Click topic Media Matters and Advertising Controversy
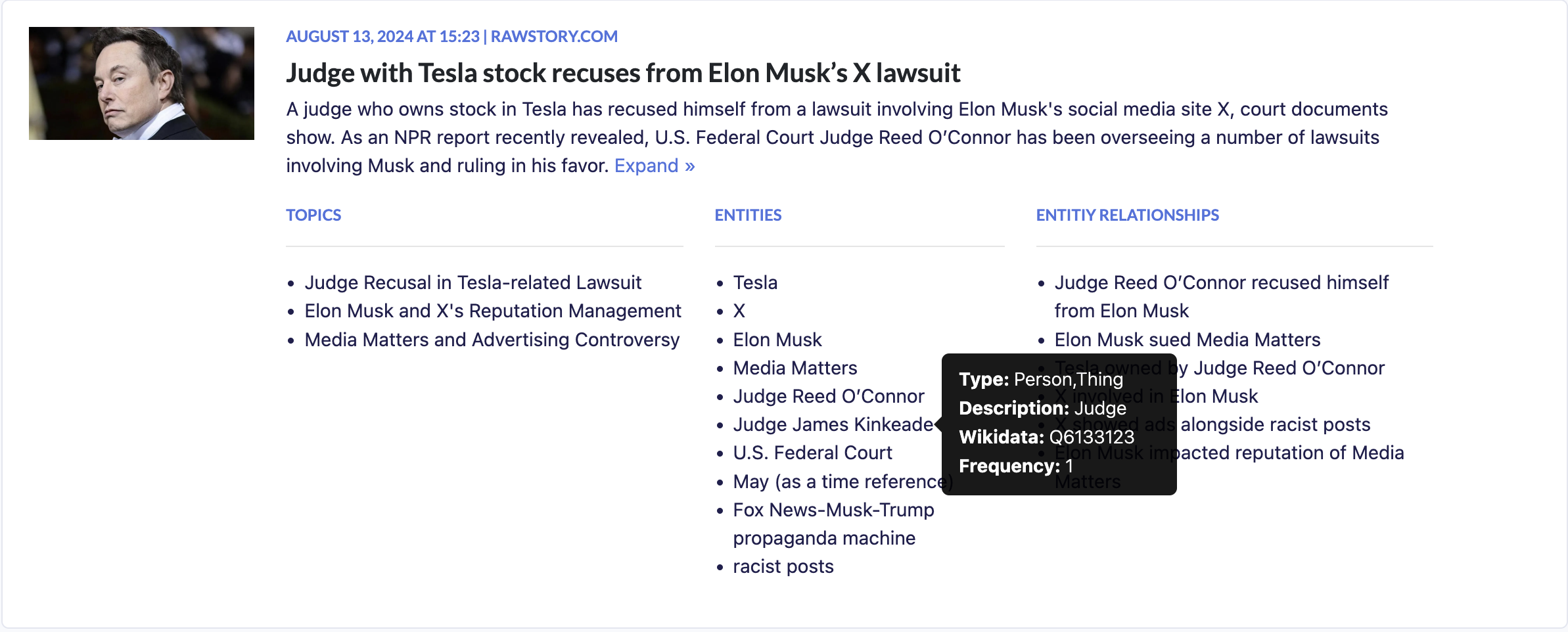Image resolution: width=1568 pixels, height=632 pixels. click(492, 340)
